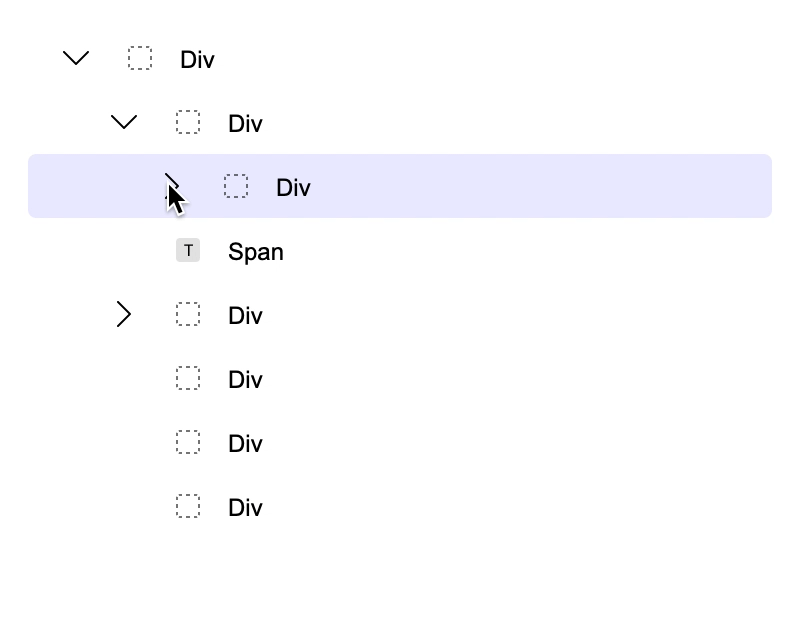This screenshot has height=636, width=800.
Task: Select the label of the collapsed Div
Action: (x=245, y=316)
